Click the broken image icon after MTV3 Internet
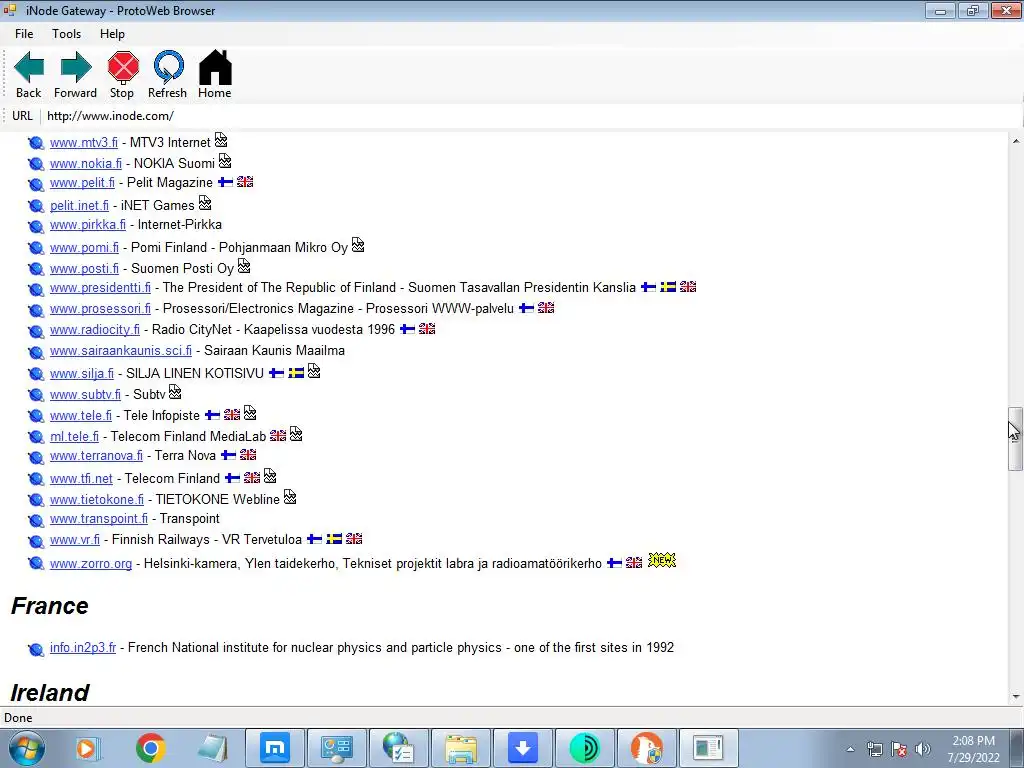Screen dimensions: 1024x768 tap(221, 140)
